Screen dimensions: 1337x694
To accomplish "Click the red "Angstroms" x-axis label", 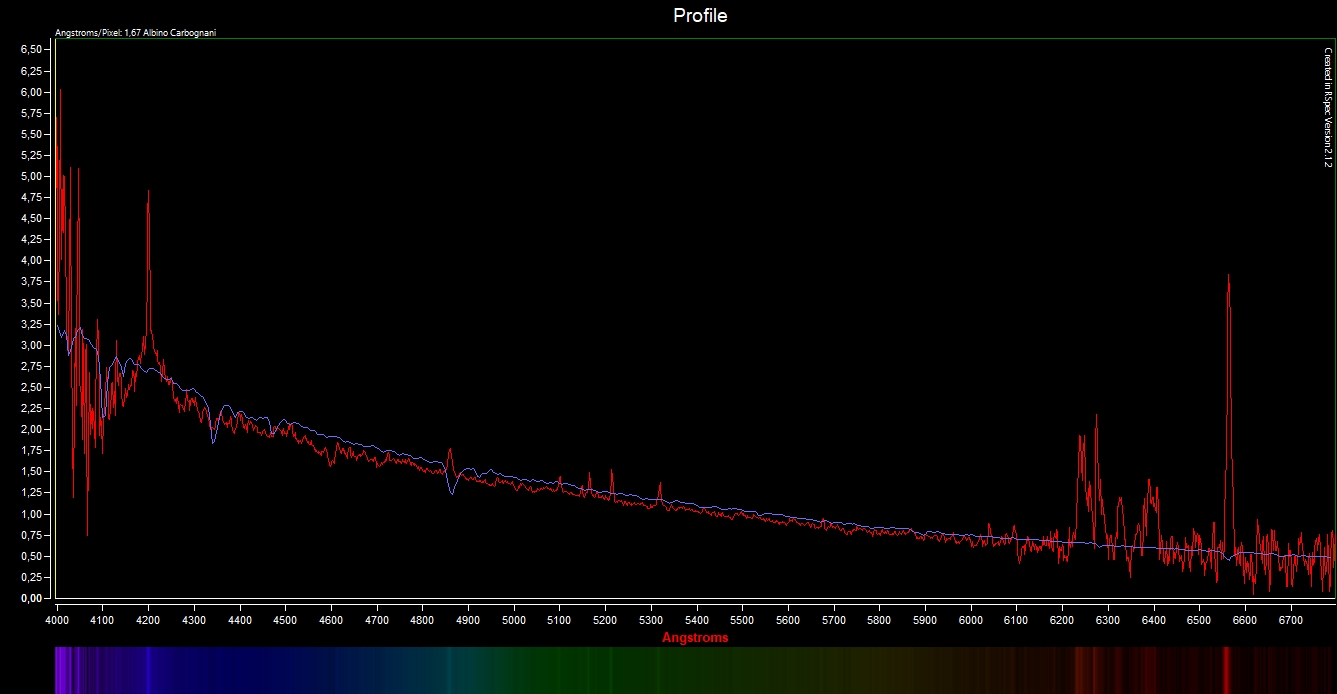I will [695, 638].
